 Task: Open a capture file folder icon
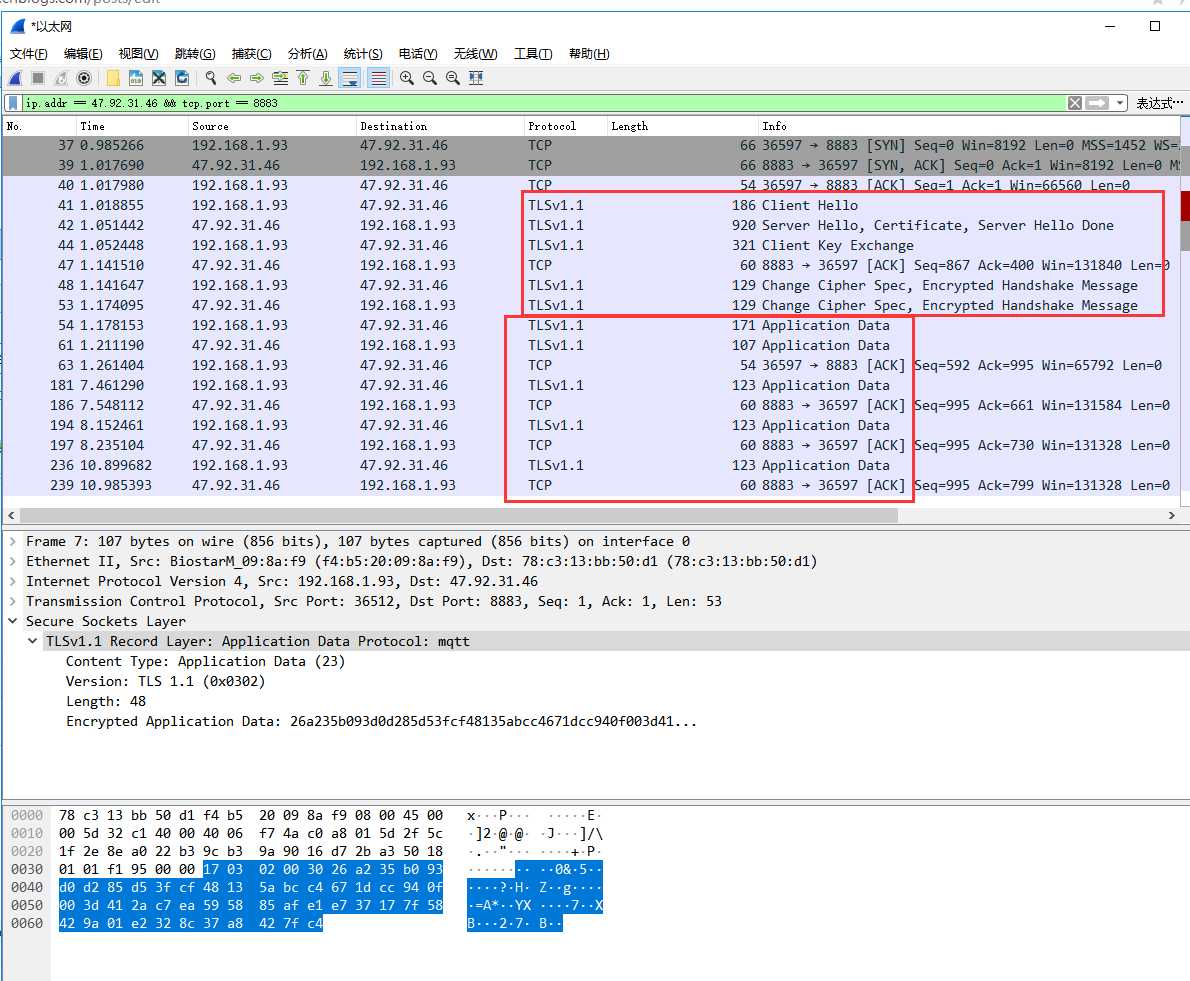click(113, 78)
